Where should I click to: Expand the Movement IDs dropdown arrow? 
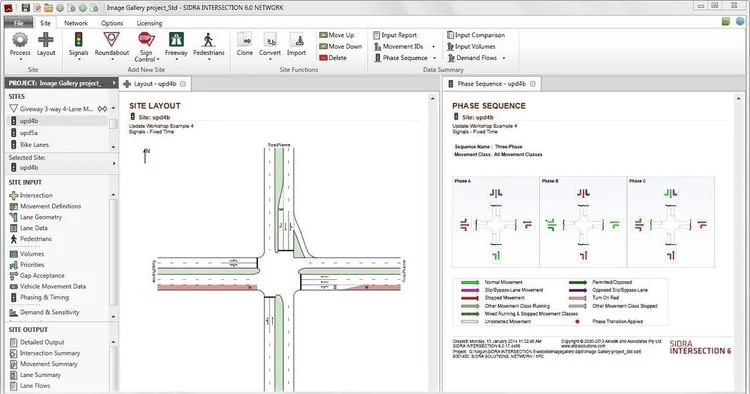(433, 46)
